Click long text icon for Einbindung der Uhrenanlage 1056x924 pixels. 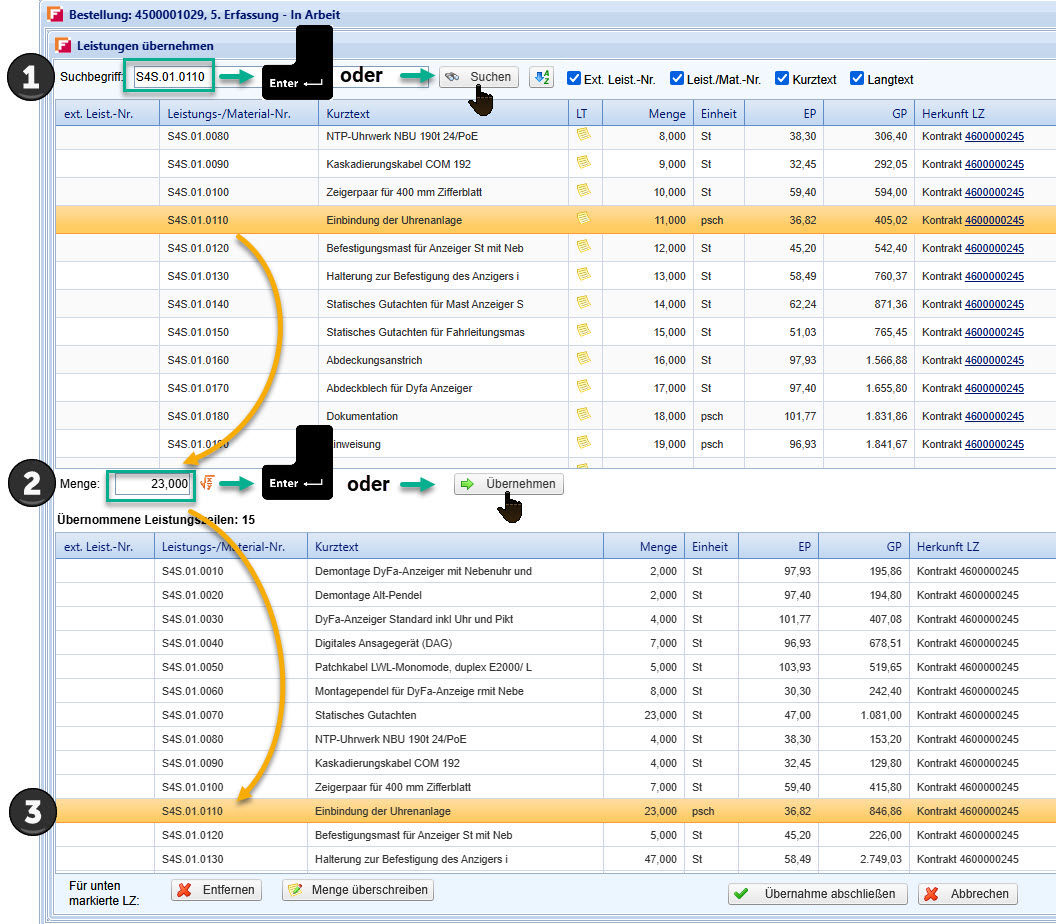click(x=583, y=219)
